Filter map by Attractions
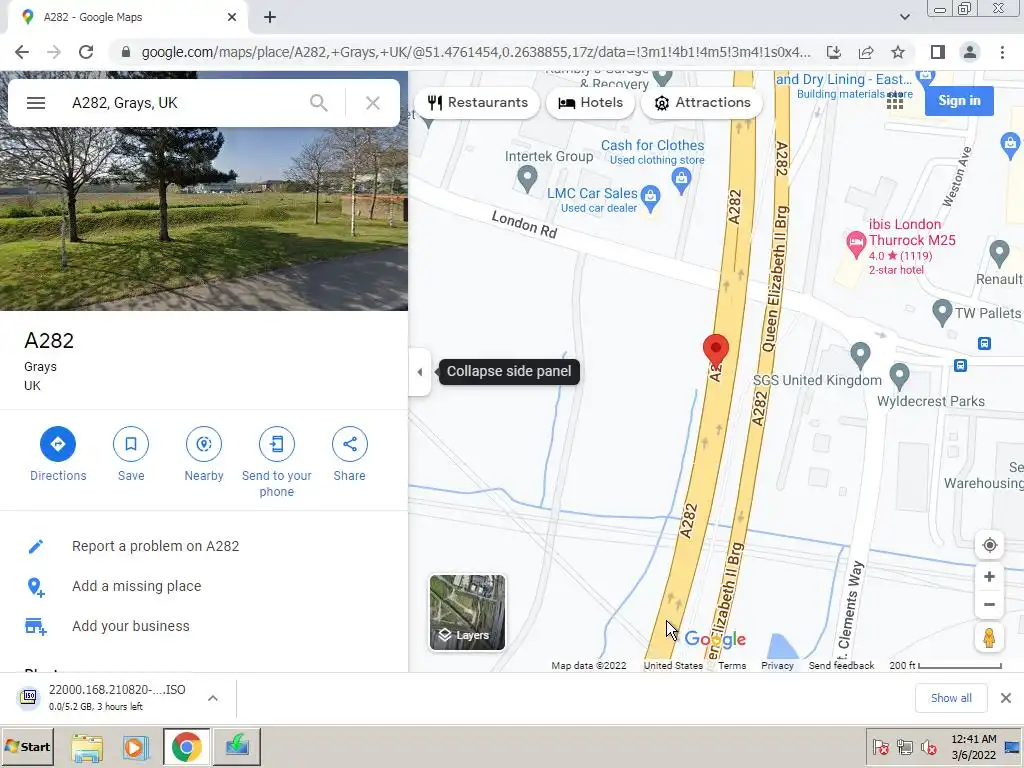1024x768 pixels. (x=702, y=103)
